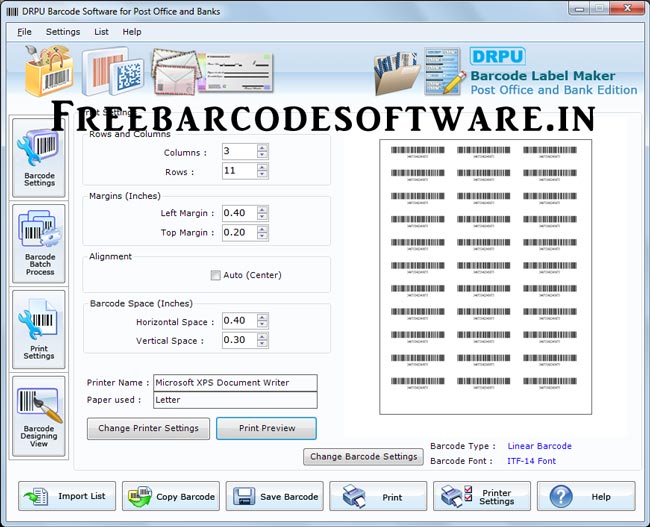Click the barcode sheet print preview
Screen dimensions: 650x527
tap(485, 277)
